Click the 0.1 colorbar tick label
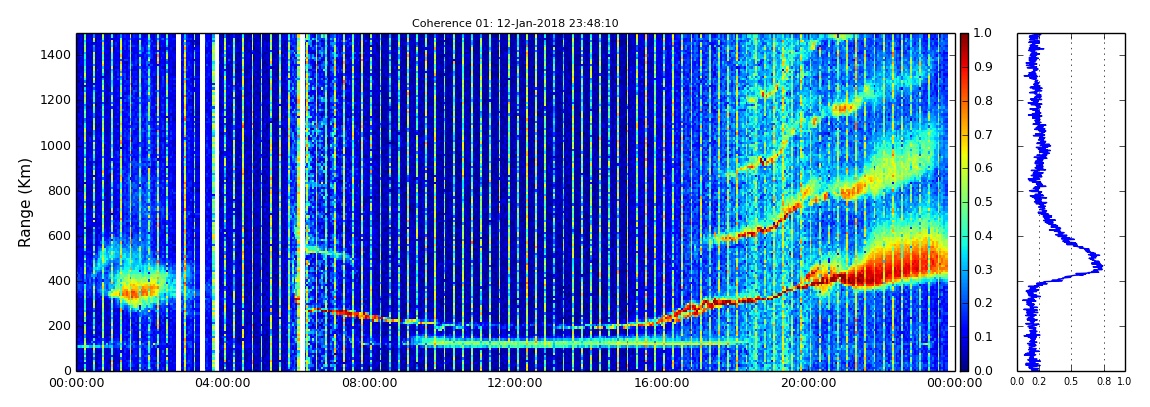This screenshot has height=407, width=1150. pos(981,337)
